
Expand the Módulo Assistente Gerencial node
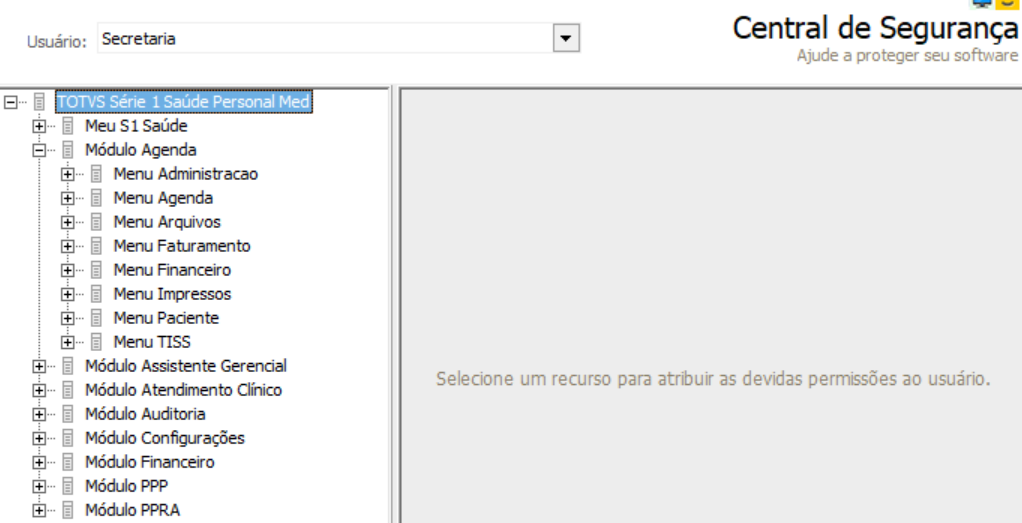point(38,366)
